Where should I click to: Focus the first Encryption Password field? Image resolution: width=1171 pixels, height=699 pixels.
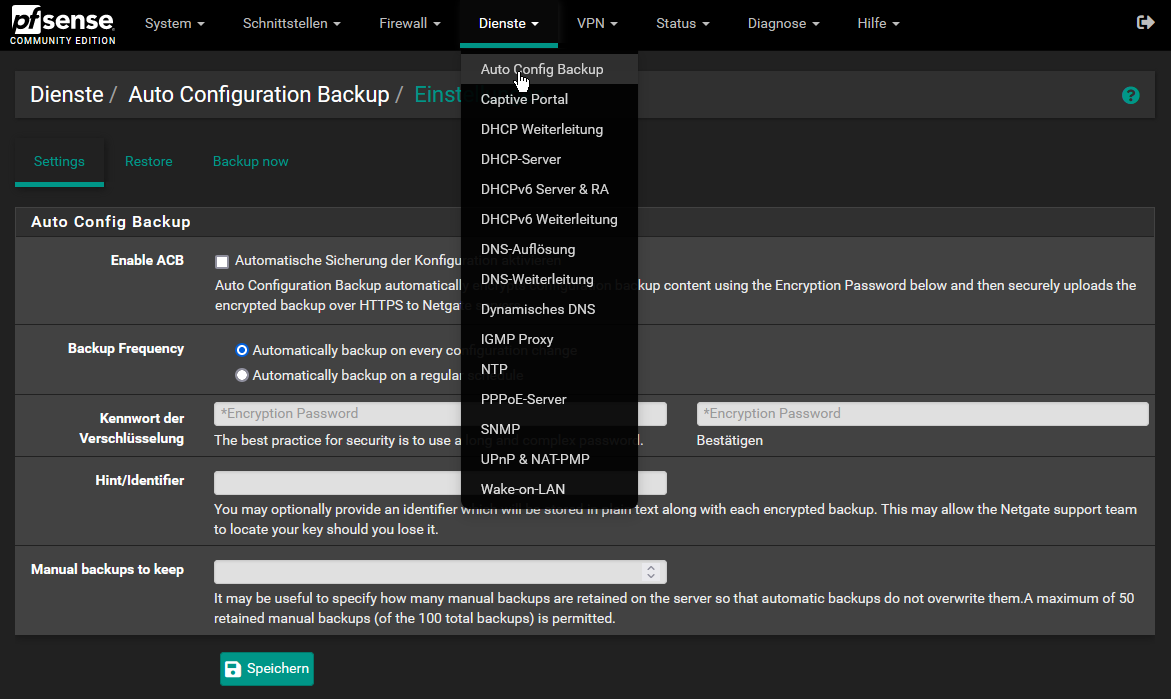click(x=440, y=414)
